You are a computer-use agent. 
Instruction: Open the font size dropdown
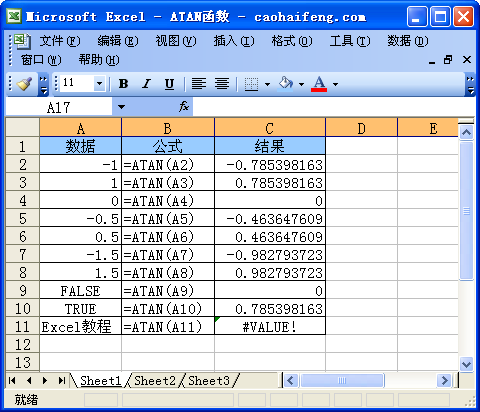tap(99, 83)
